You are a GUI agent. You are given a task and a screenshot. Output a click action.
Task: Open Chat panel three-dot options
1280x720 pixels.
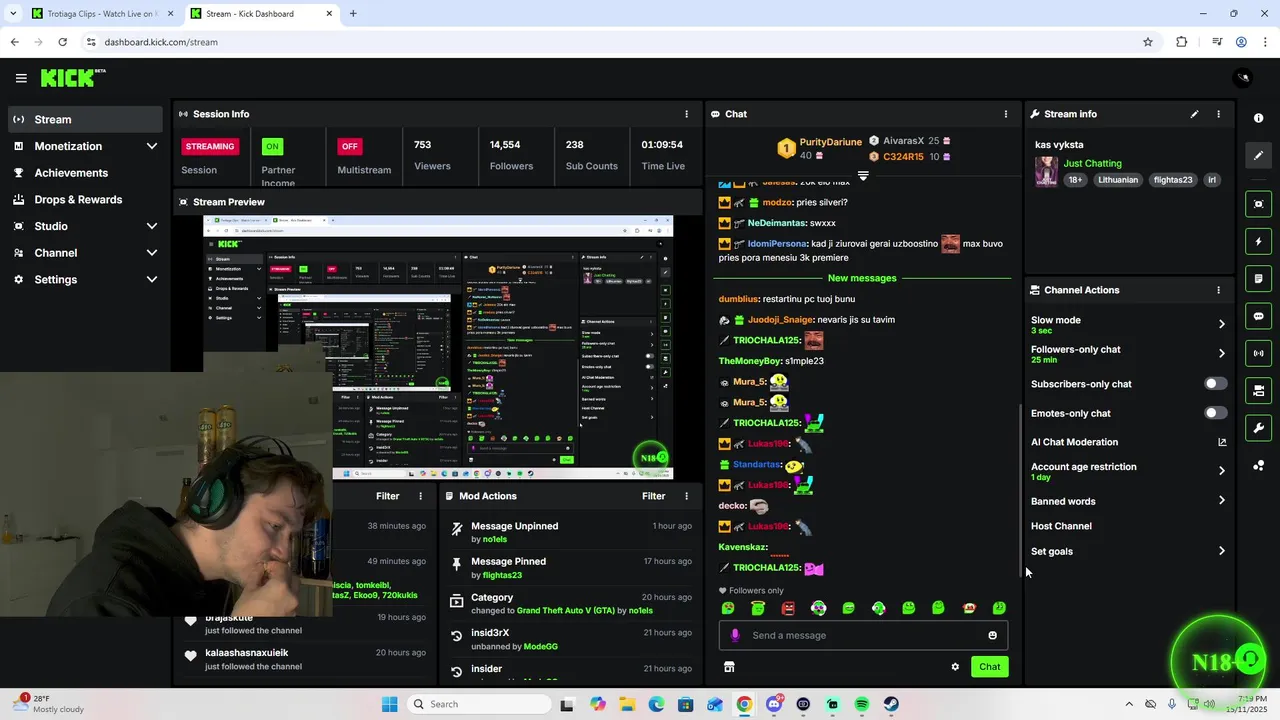[1006, 114]
